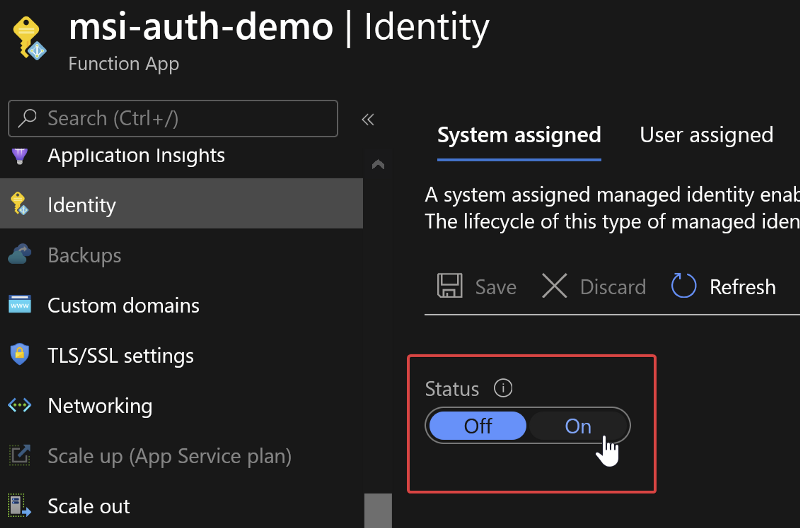This screenshot has width=800, height=528.
Task: Switch to the User assigned tab
Action: [x=706, y=135]
